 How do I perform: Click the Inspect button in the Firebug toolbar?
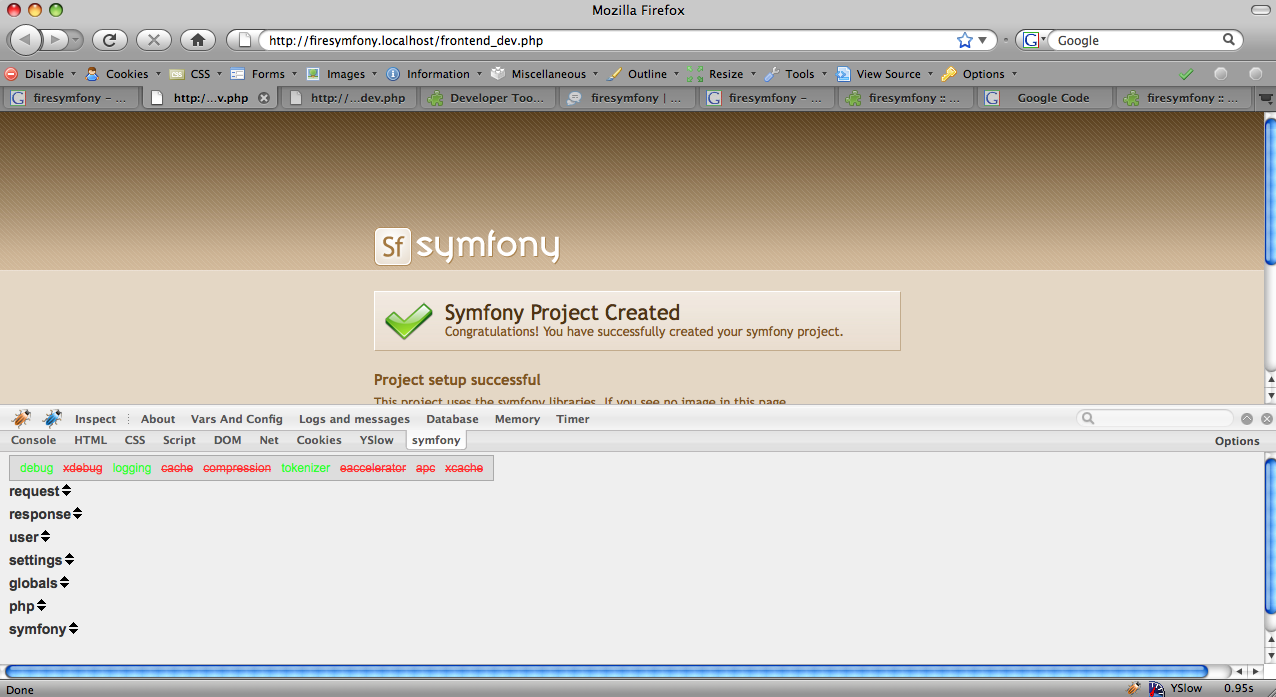[95, 418]
